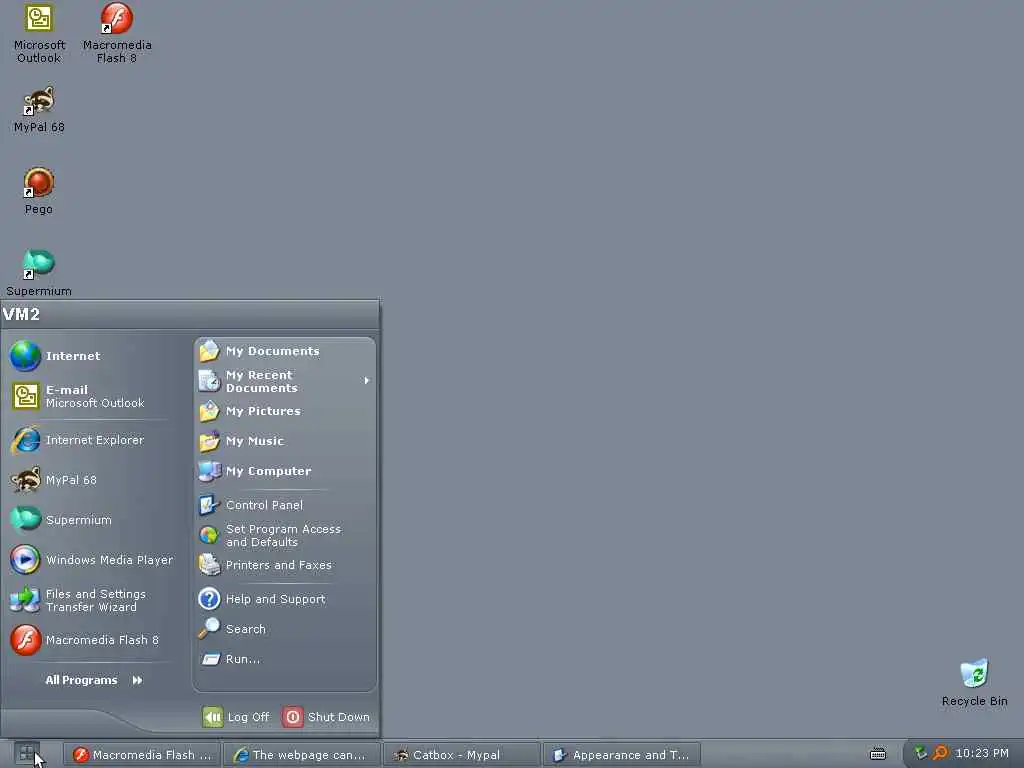The image size is (1024, 768).
Task: Open Set Program Access and Defaults
Action: [285, 536]
